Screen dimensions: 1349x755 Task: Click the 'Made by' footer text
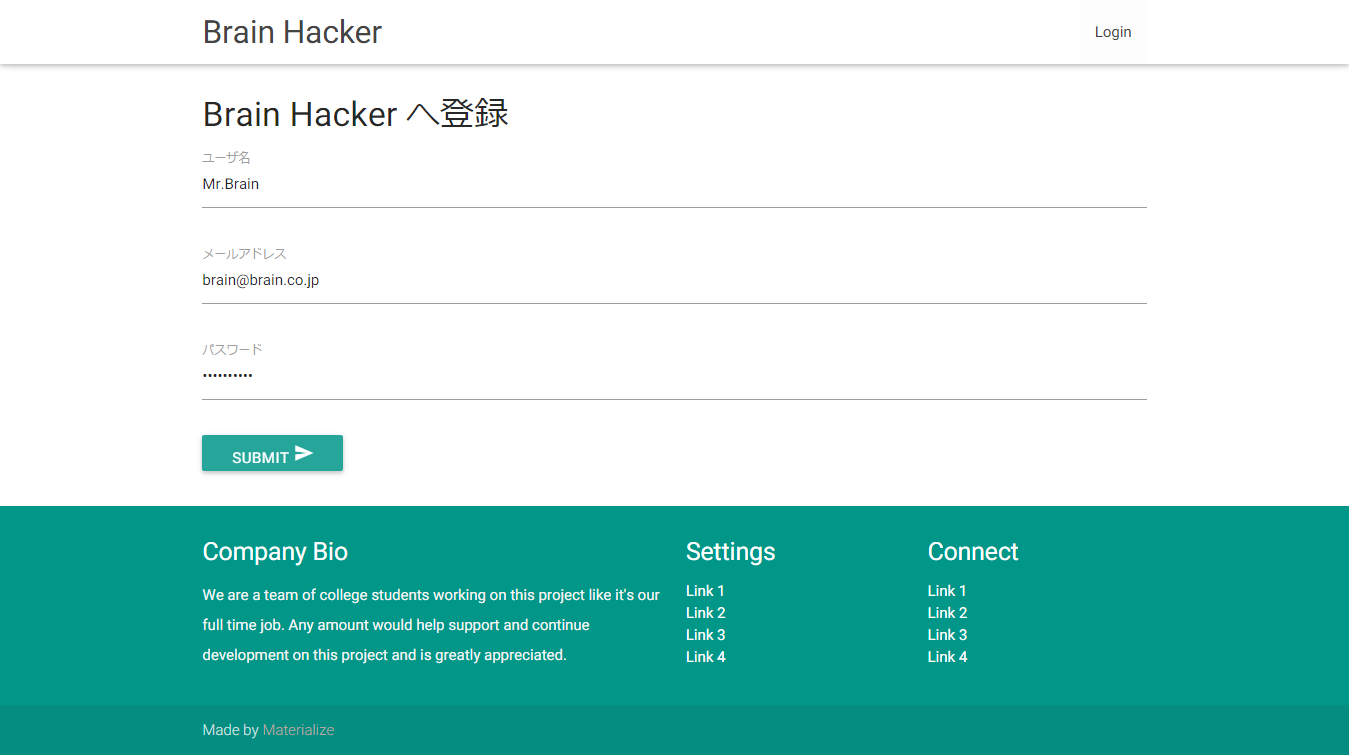pyautogui.click(x=230, y=730)
